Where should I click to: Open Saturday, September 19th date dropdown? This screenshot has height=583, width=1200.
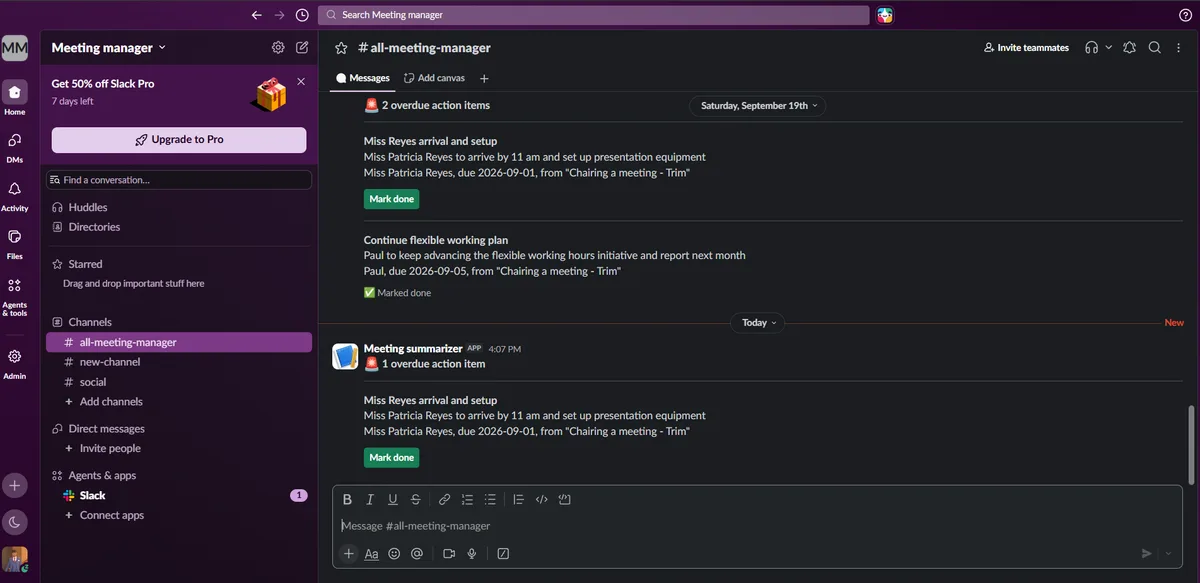(x=758, y=105)
